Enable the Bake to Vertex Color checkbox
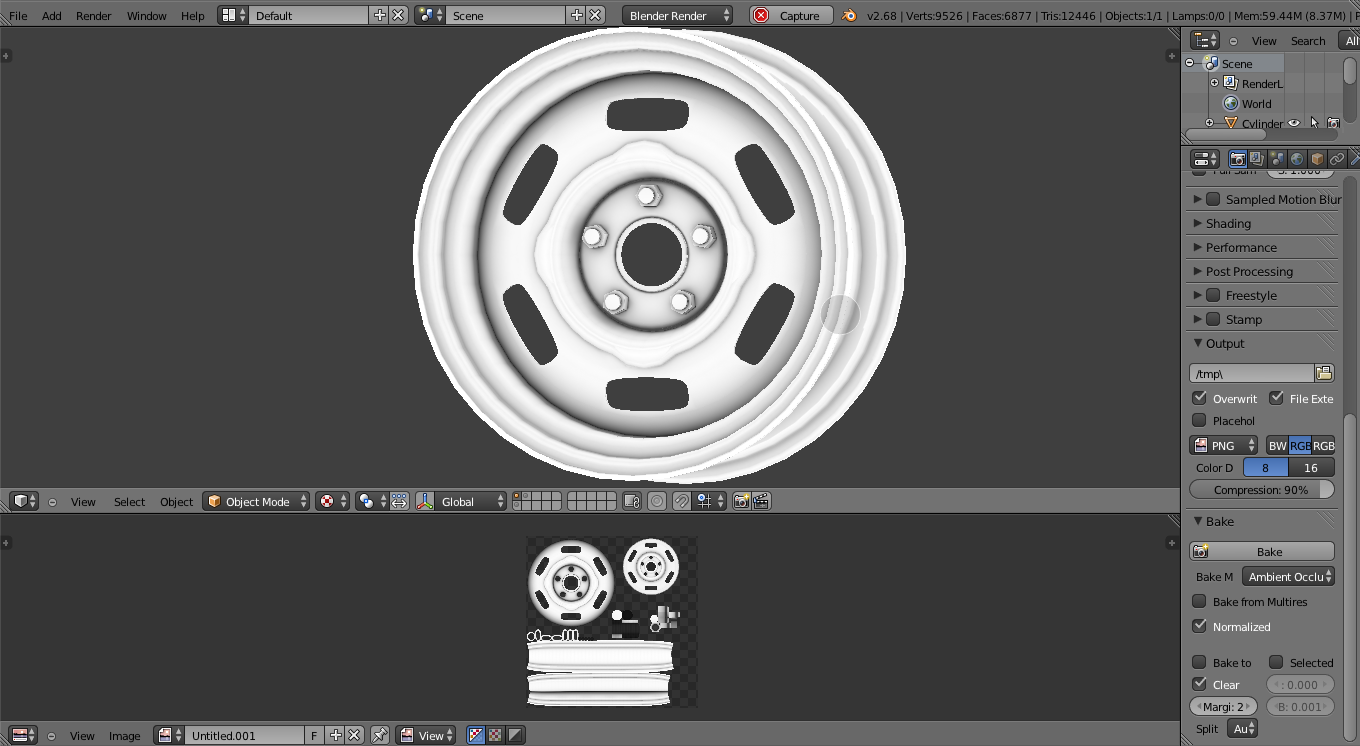The height and width of the screenshot is (746, 1360). click(x=1199, y=662)
